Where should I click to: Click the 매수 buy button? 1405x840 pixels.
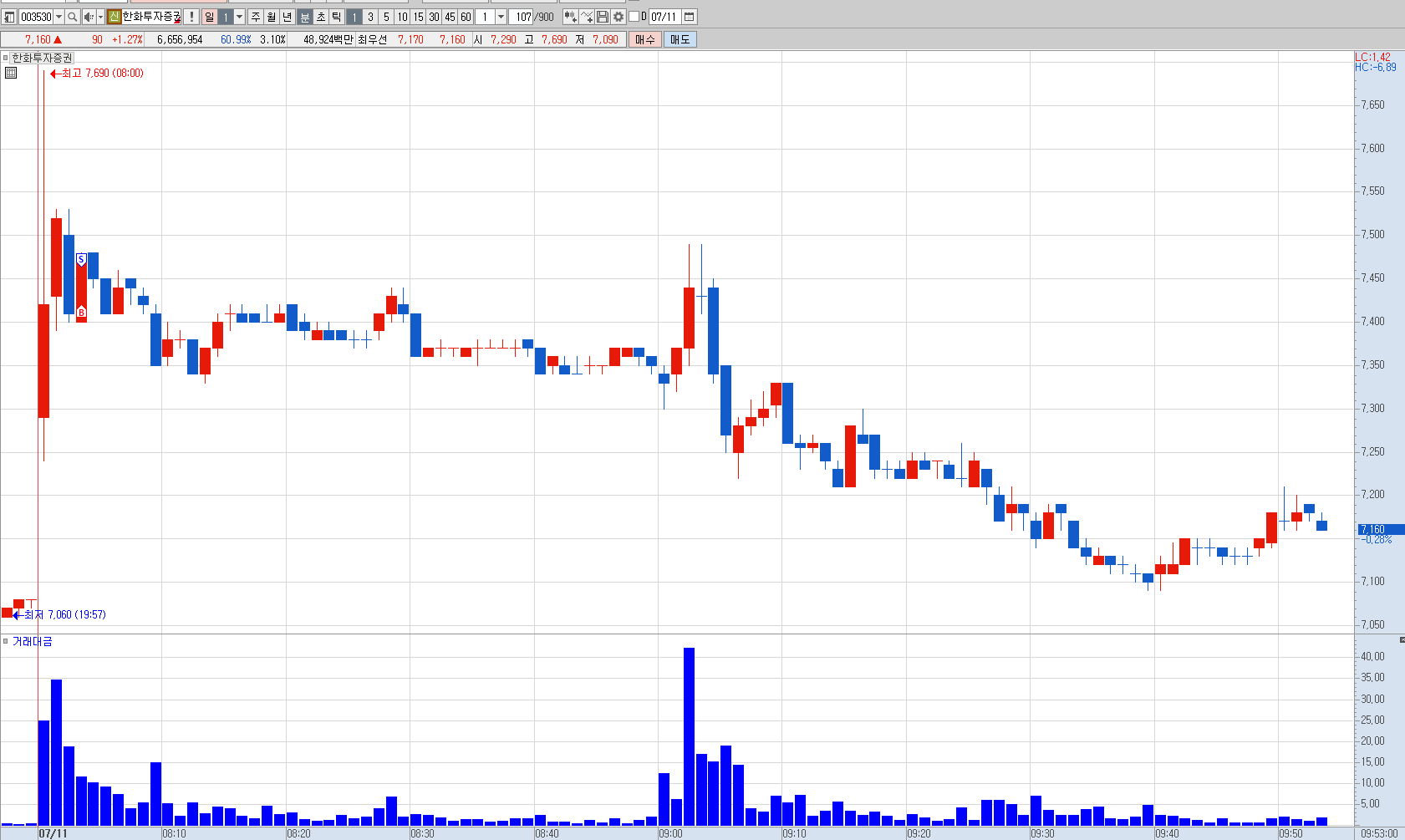(645, 39)
